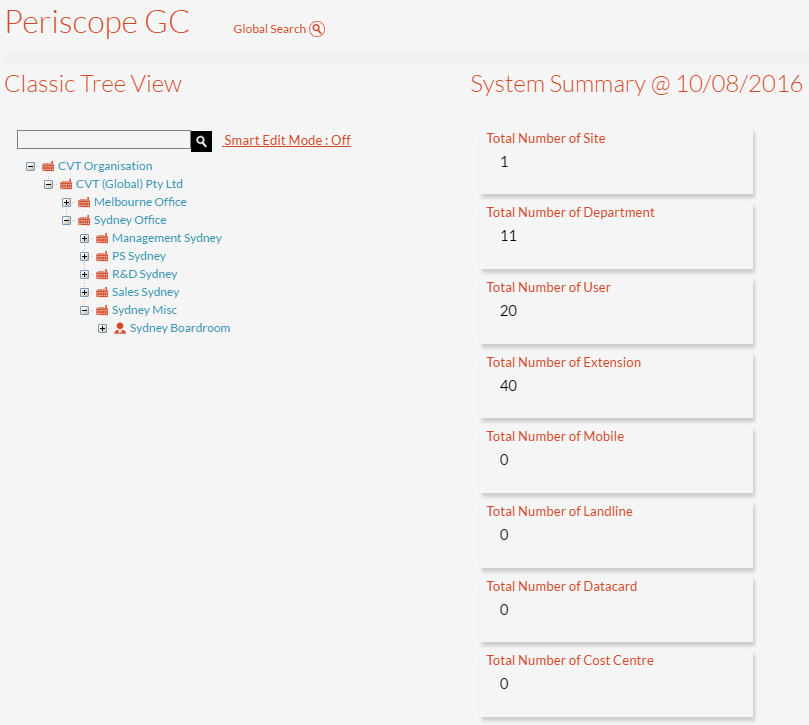This screenshot has width=809, height=725.
Task: Click the Melbourne Office building icon
Action: [84, 202]
